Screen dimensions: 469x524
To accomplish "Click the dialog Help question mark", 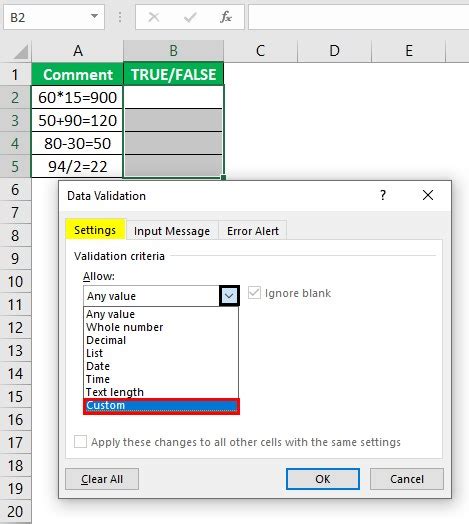I will 383,195.
